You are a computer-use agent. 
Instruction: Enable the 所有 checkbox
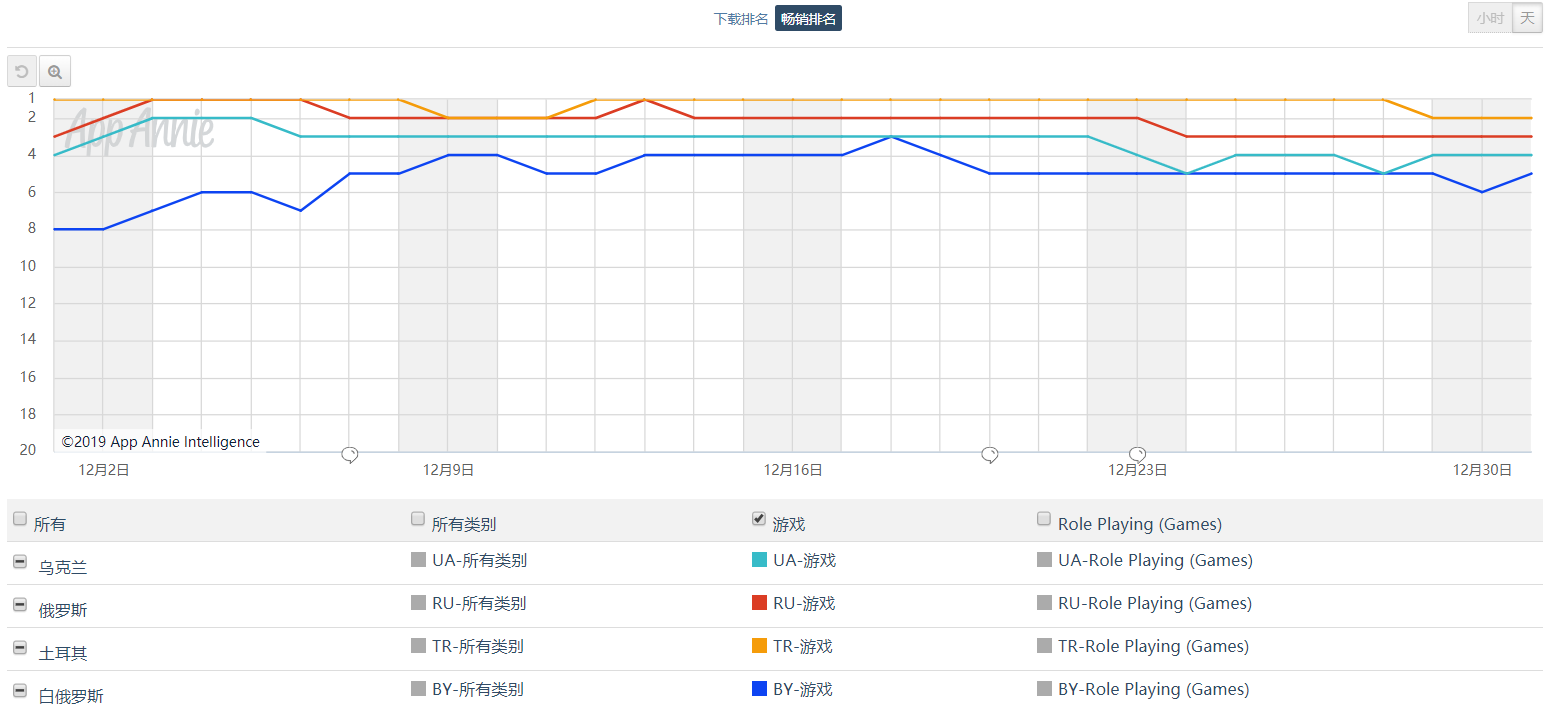(20, 518)
